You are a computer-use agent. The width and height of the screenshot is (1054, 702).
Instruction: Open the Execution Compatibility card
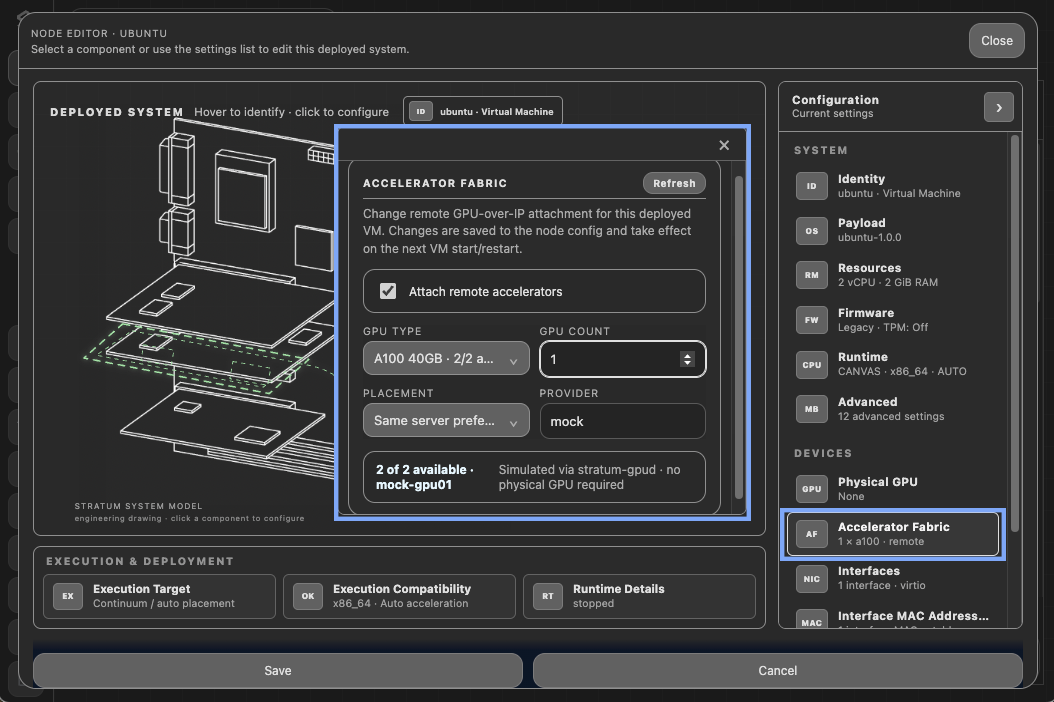[x=399, y=596]
